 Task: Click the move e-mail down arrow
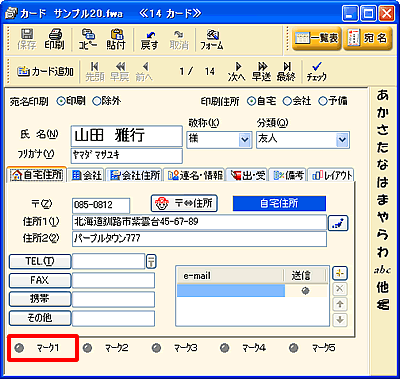(x=340, y=319)
